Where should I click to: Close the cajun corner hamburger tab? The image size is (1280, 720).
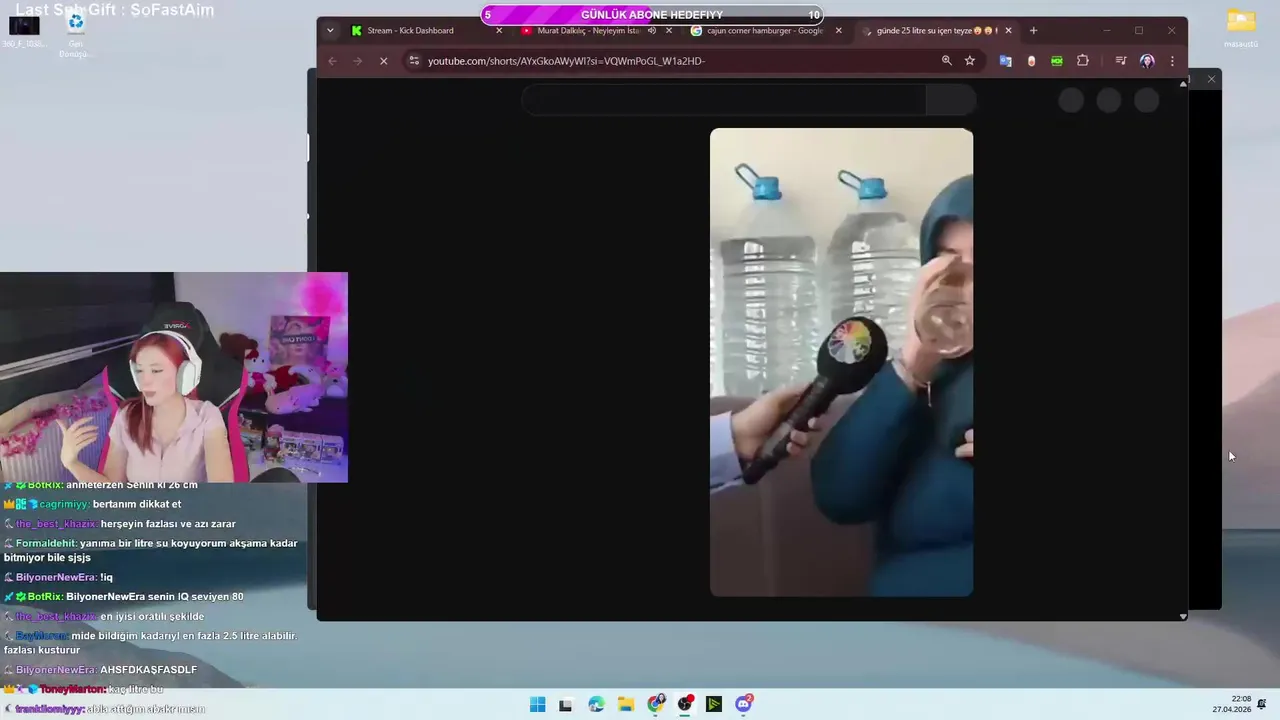pos(838,30)
